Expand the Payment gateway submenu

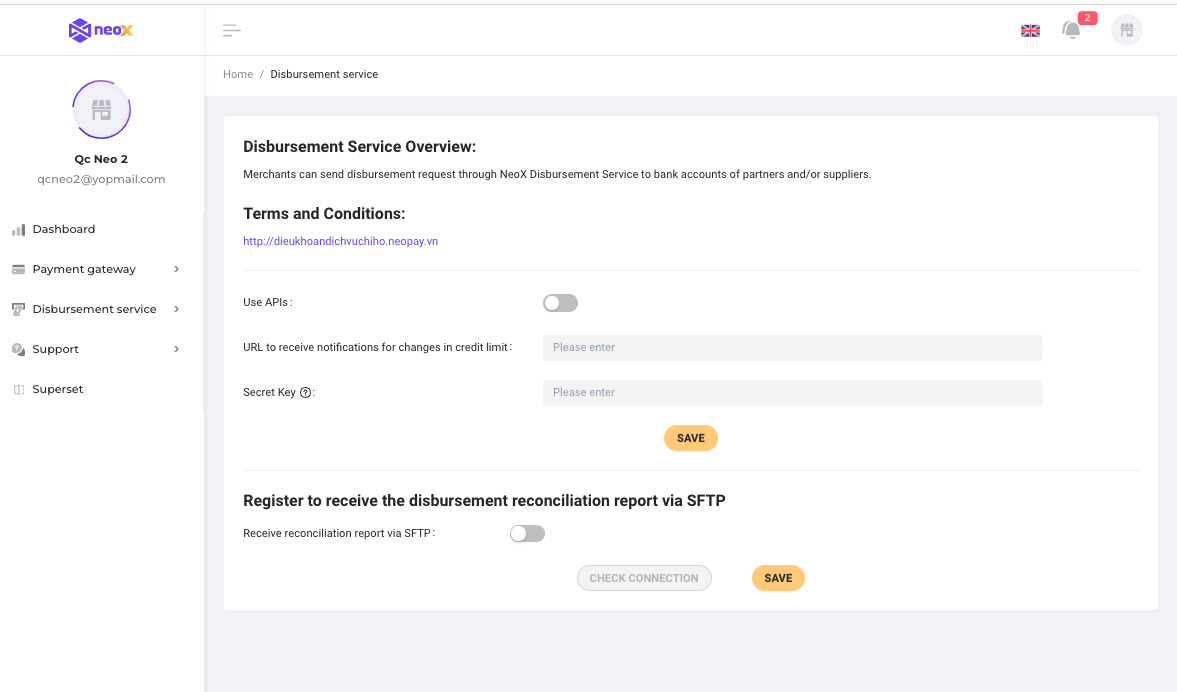coord(176,269)
